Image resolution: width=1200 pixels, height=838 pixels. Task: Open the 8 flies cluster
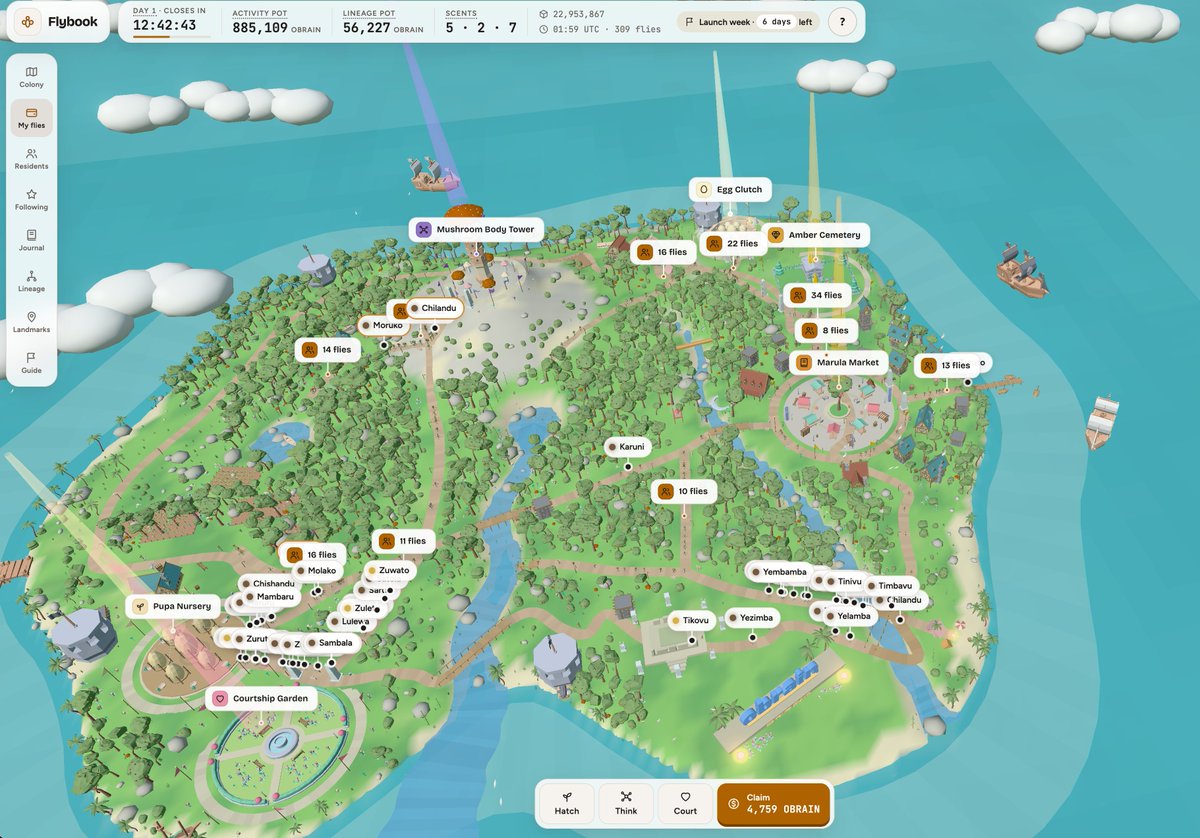tap(825, 330)
